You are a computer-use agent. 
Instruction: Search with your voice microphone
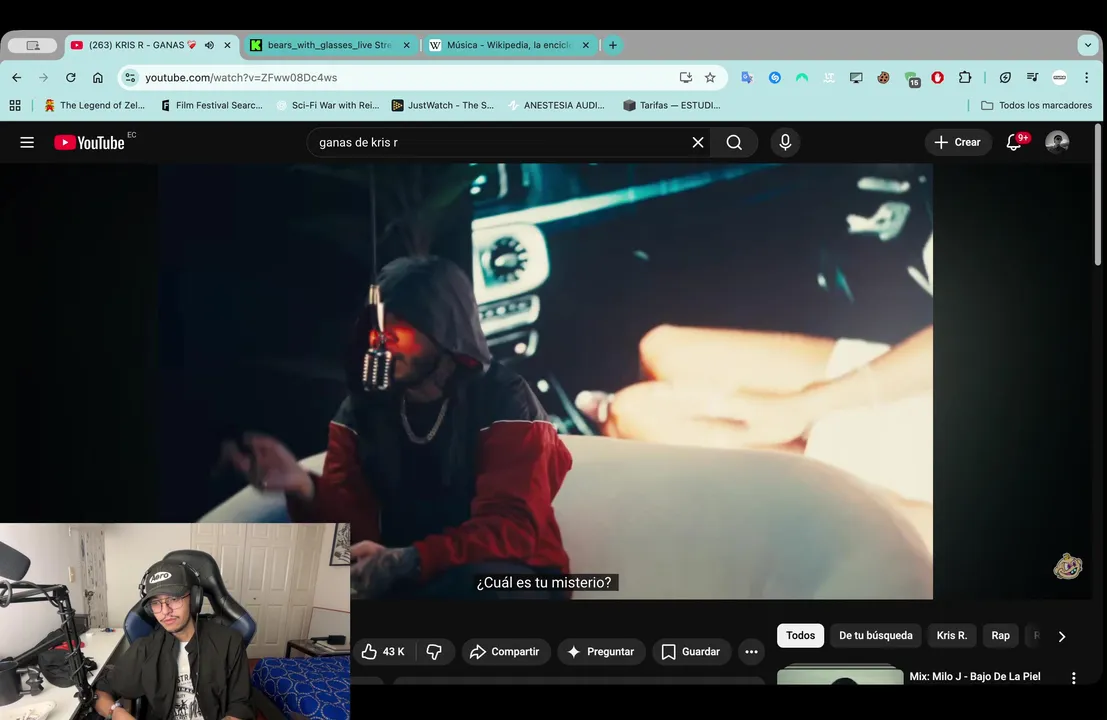(x=785, y=143)
